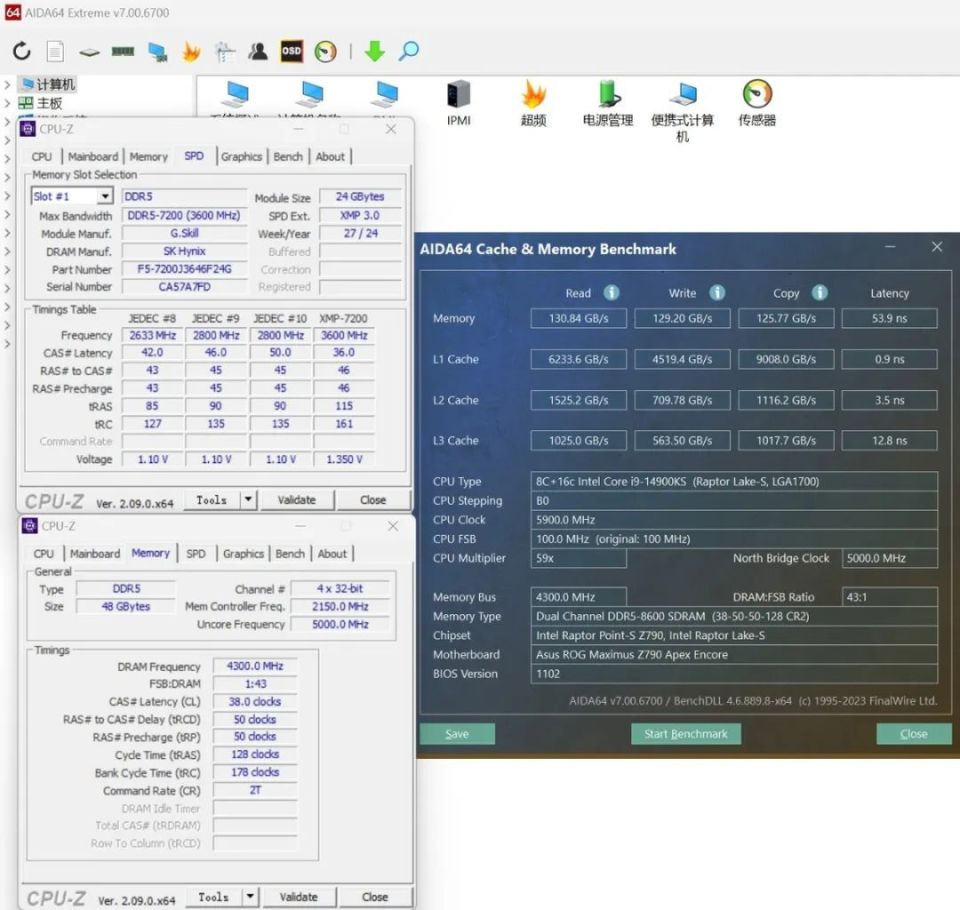This screenshot has height=910, width=960.
Task: Open Tools dropdown arrow in lower CPU-Z window
Action: (x=250, y=897)
